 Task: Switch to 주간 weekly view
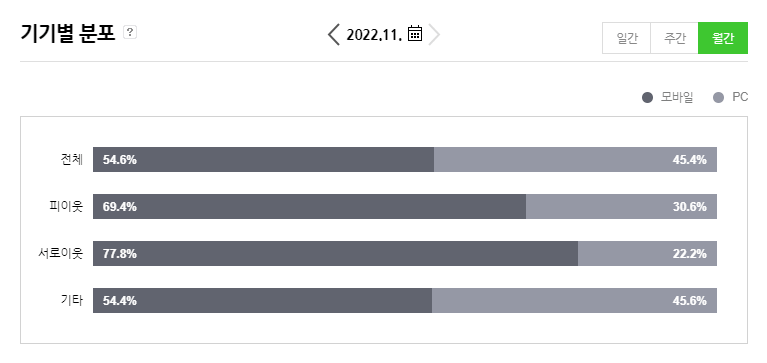tap(674, 38)
